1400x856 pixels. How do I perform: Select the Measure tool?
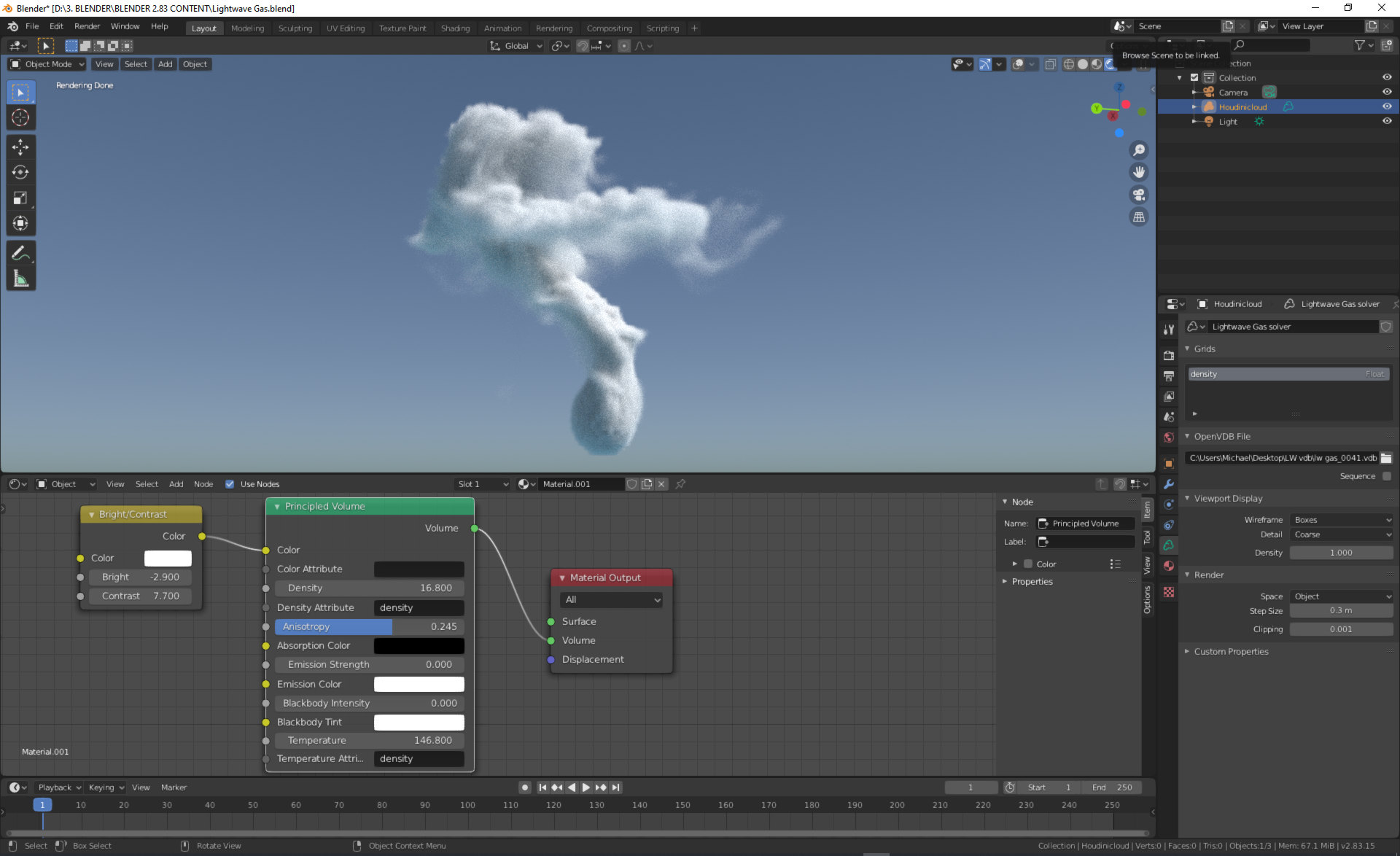click(20, 277)
